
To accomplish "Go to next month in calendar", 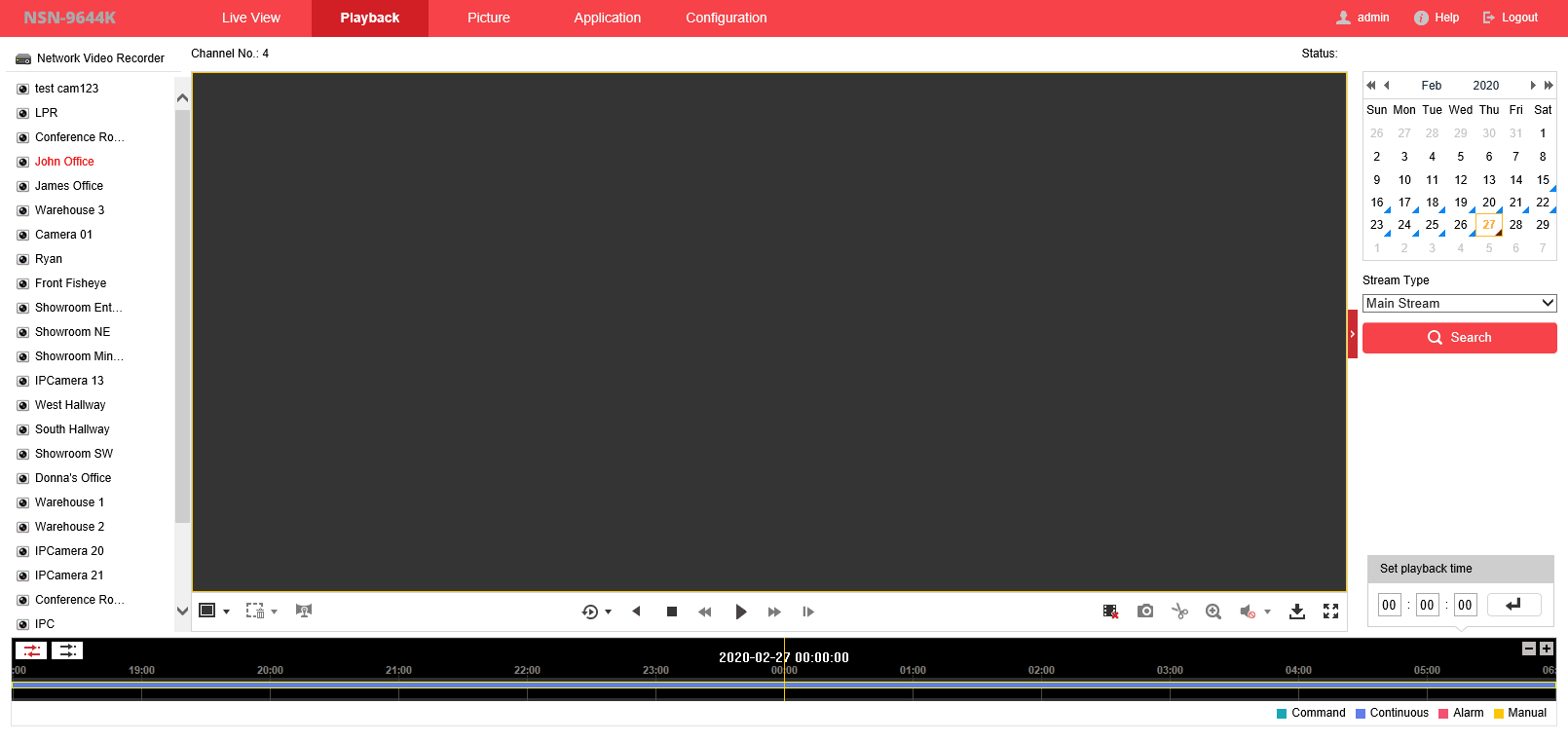I will pyautogui.click(x=1533, y=86).
